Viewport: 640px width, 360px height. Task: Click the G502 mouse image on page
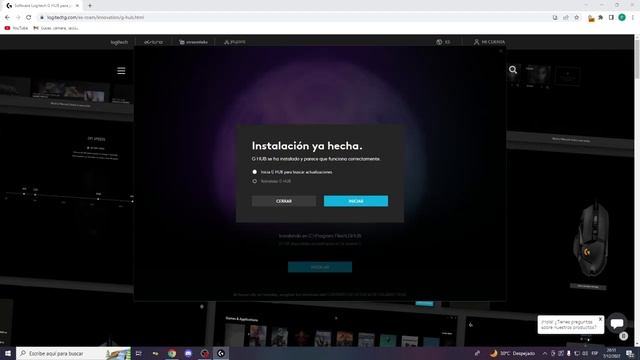tap(590, 240)
